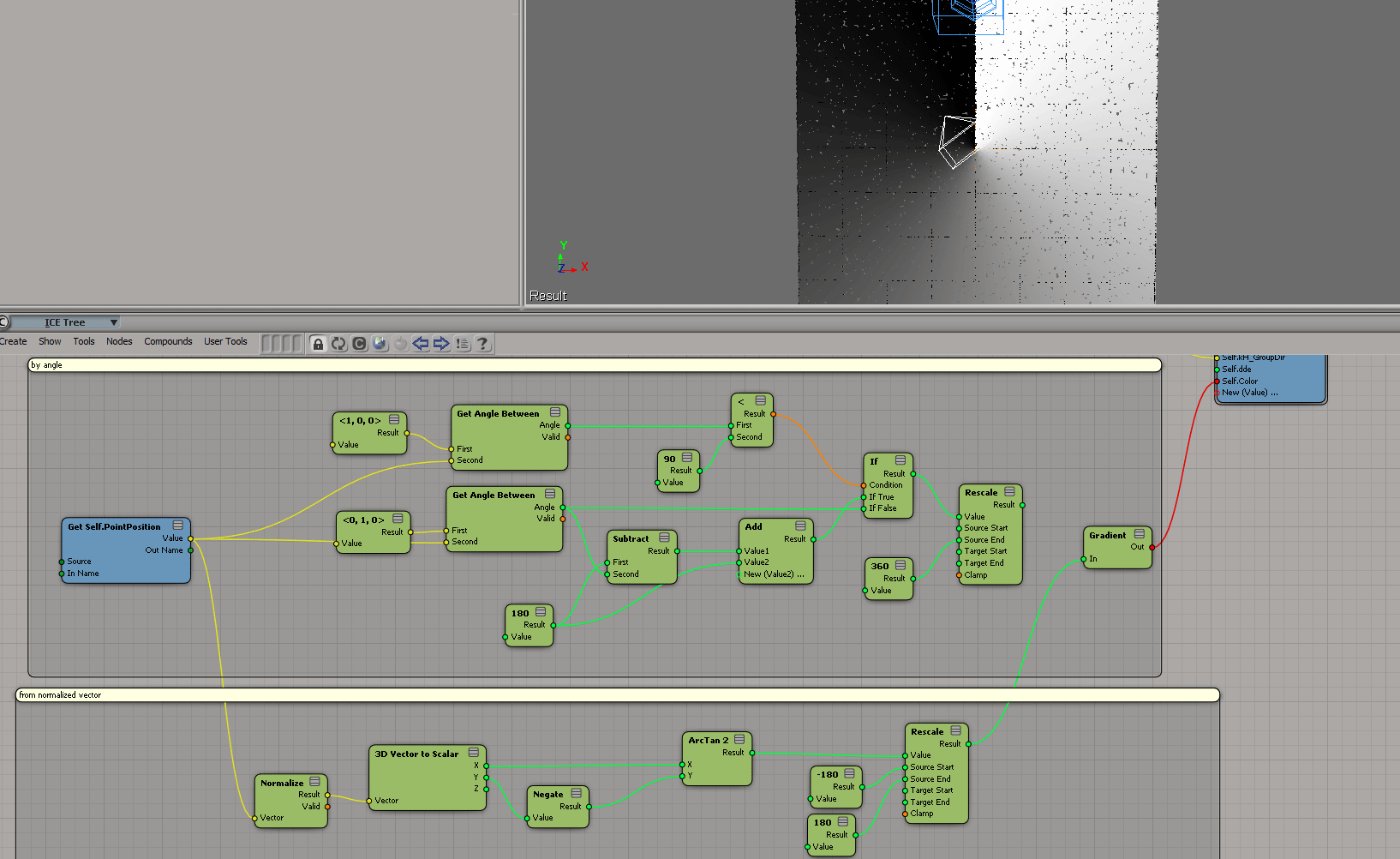Toggle the lock icon in ICE toolbar
The height and width of the screenshot is (859, 1400).
[x=318, y=344]
